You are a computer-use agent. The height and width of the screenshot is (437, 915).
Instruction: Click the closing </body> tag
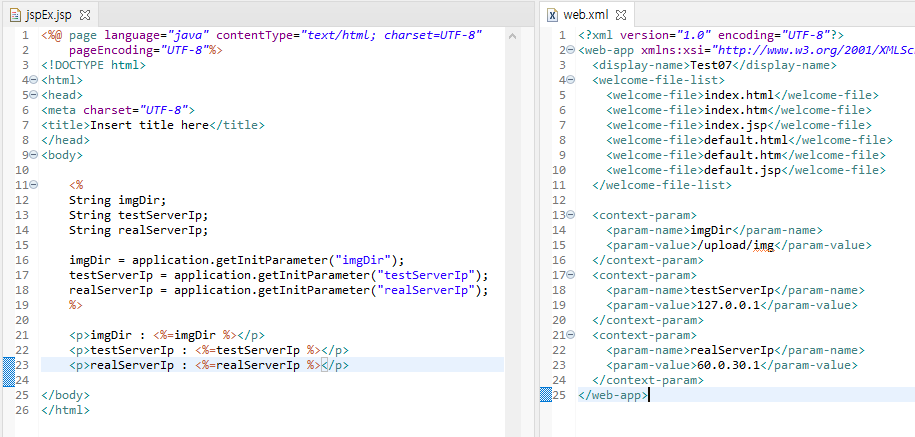click(65, 395)
